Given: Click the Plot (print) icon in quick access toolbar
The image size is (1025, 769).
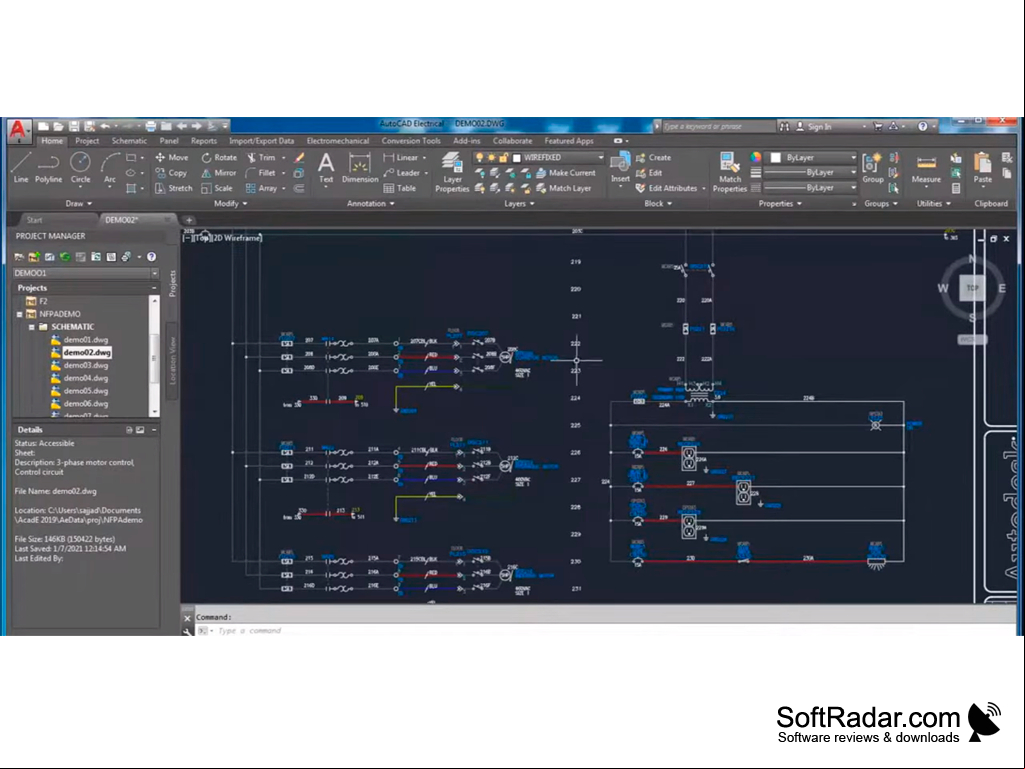Looking at the screenshot, I should [151, 126].
